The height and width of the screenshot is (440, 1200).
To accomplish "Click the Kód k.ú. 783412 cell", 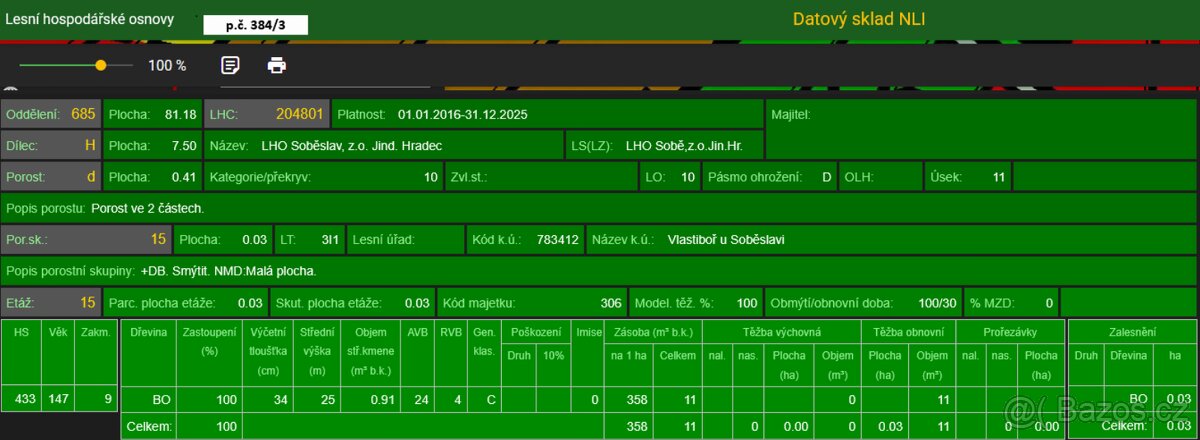I will [x=525, y=240].
